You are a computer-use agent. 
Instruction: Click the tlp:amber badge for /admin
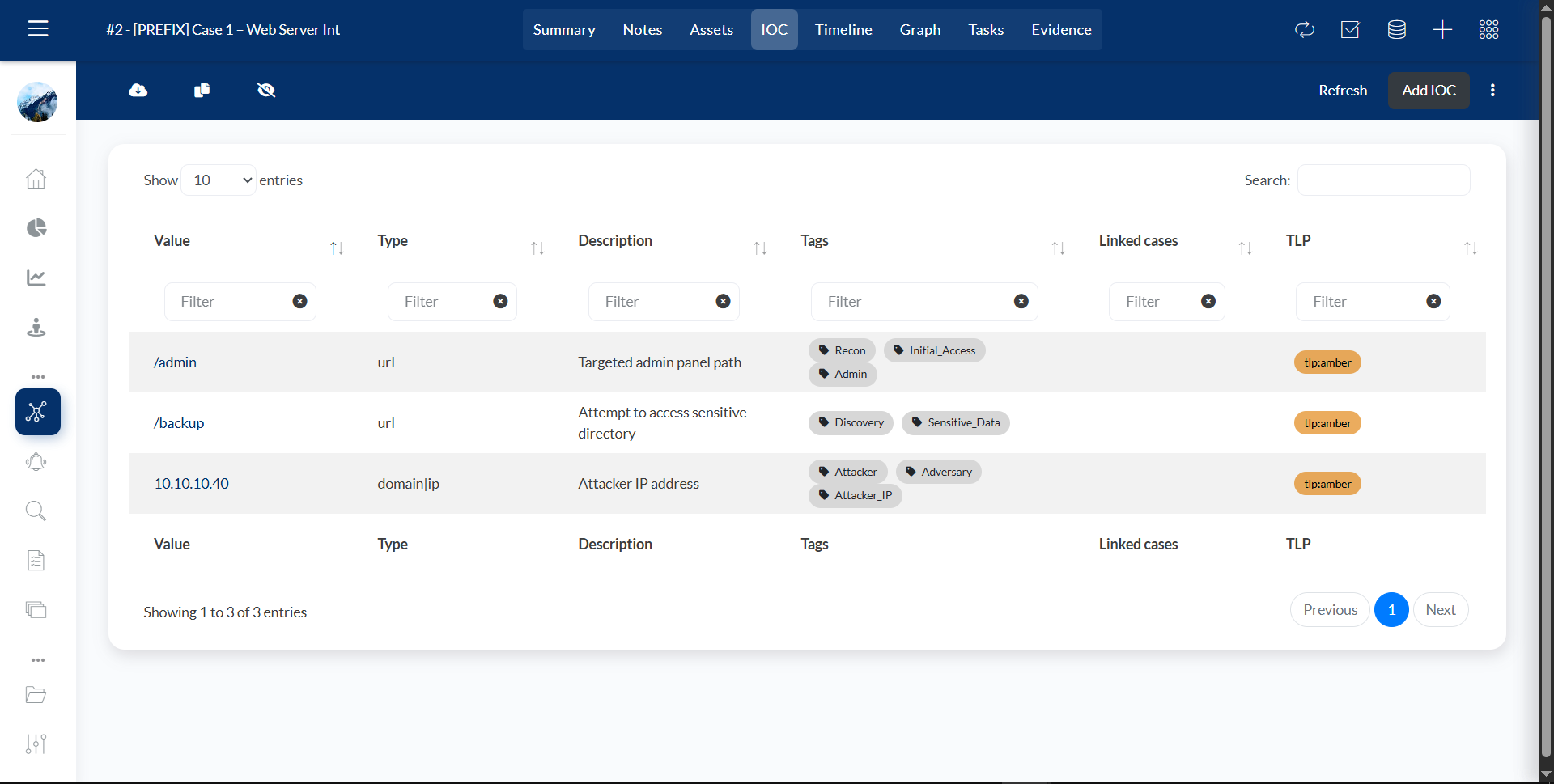coord(1327,362)
